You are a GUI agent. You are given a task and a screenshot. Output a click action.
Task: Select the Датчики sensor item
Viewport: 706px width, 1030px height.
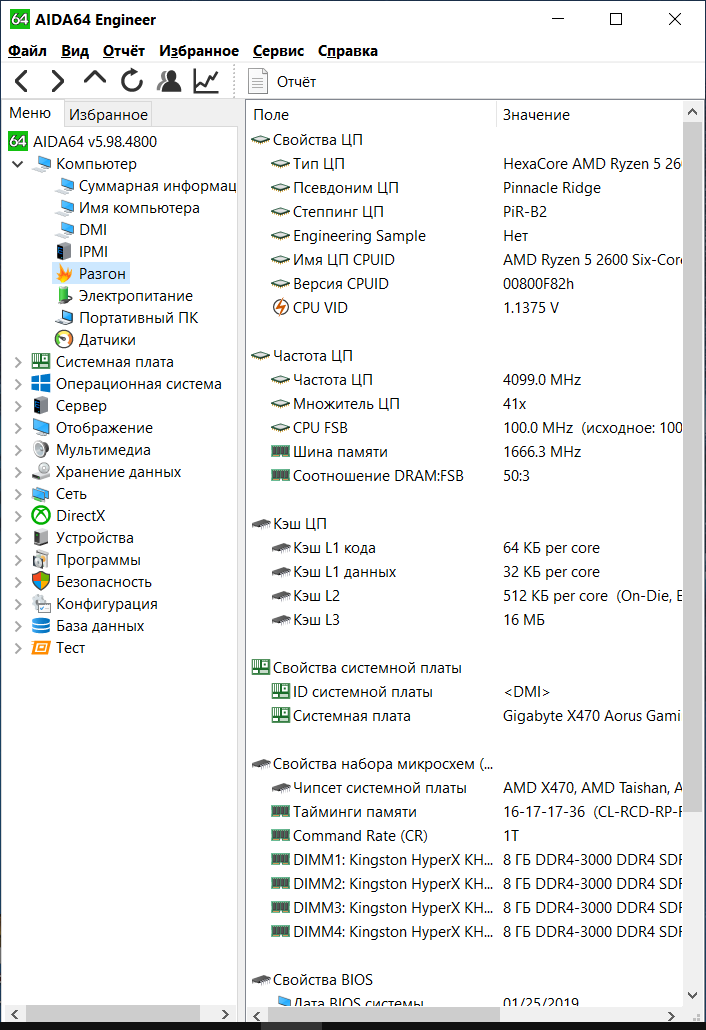point(107,340)
